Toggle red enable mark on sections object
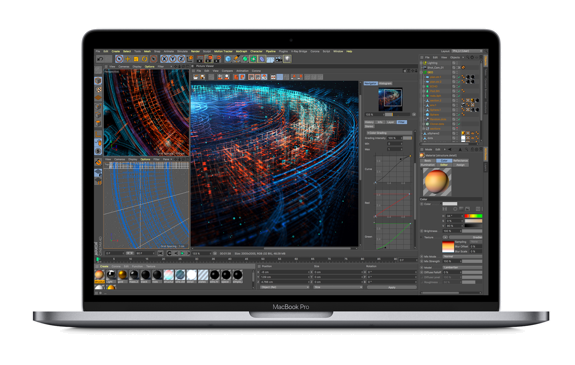The height and width of the screenshot is (365, 575). [x=457, y=128]
